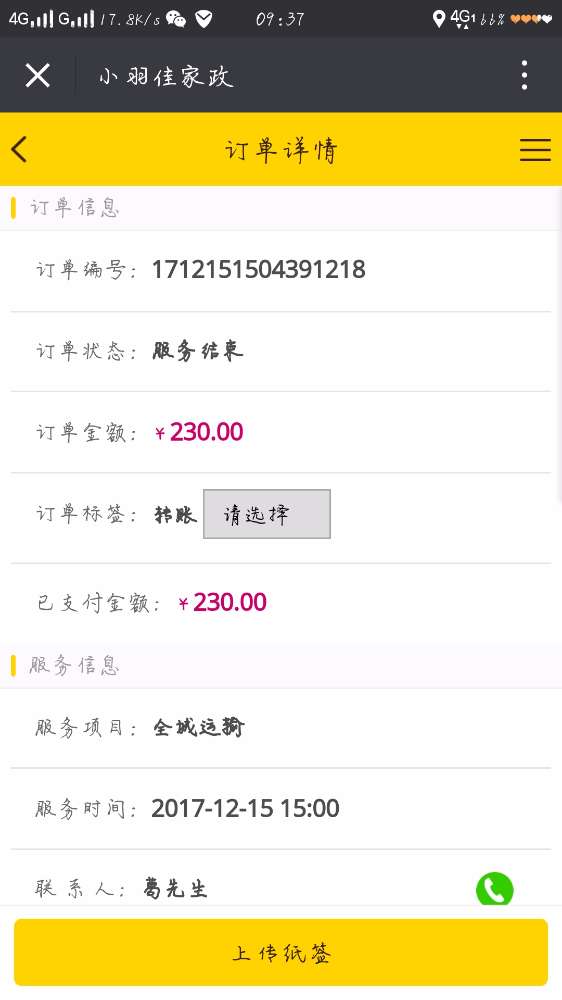Call 葛先生 using green phone icon
This screenshot has width=562, height=1000.
point(494,889)
